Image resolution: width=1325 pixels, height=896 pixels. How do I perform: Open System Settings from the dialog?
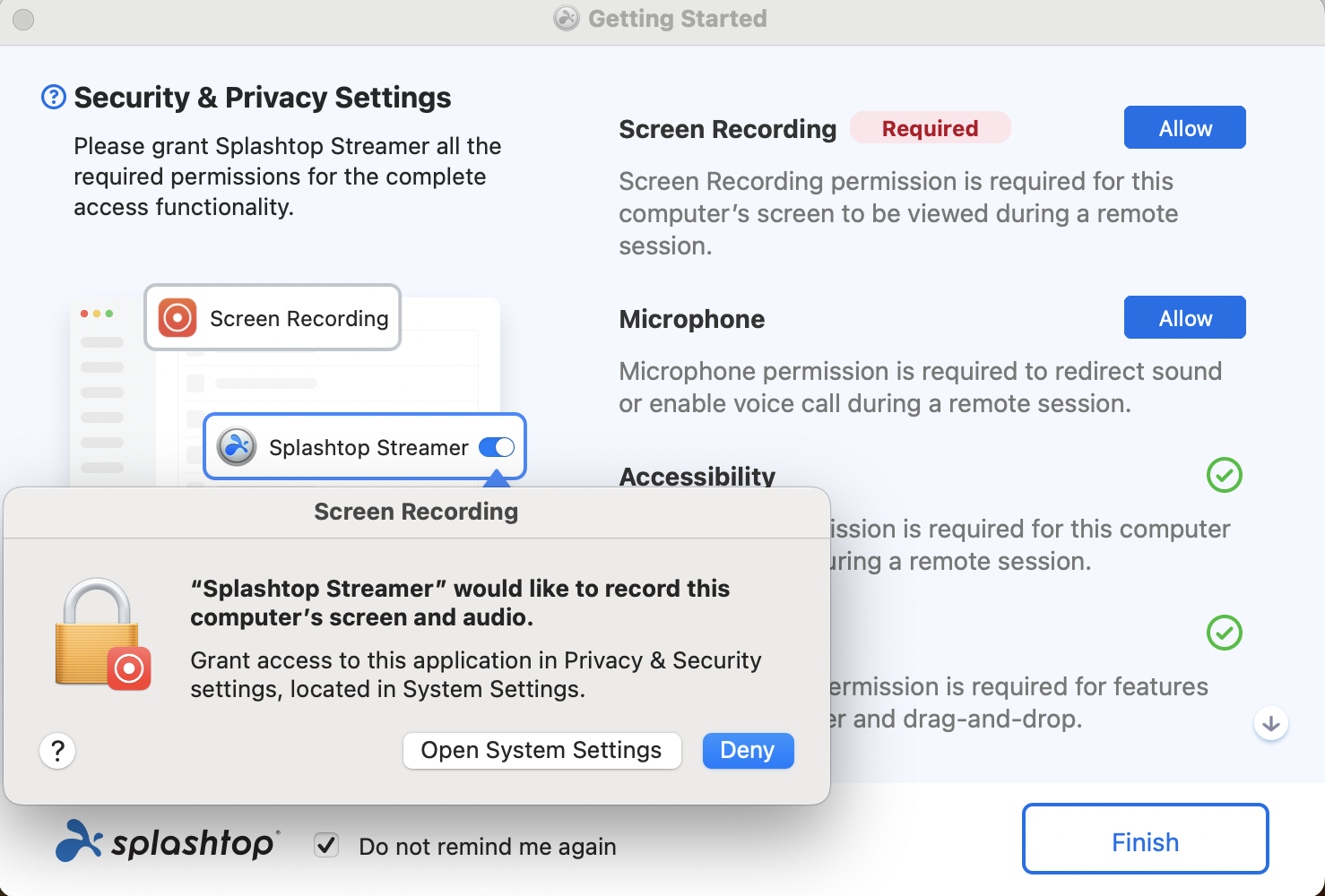point(541,751)
